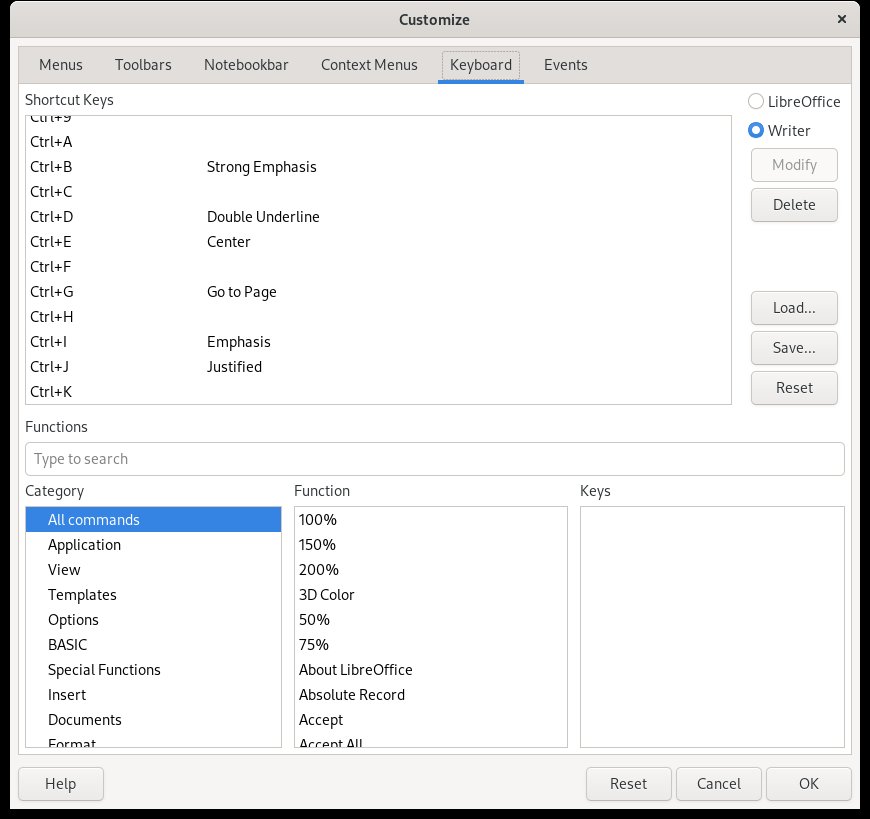Select the Writer radio button

pyautogui.click(x=756, y=130)
